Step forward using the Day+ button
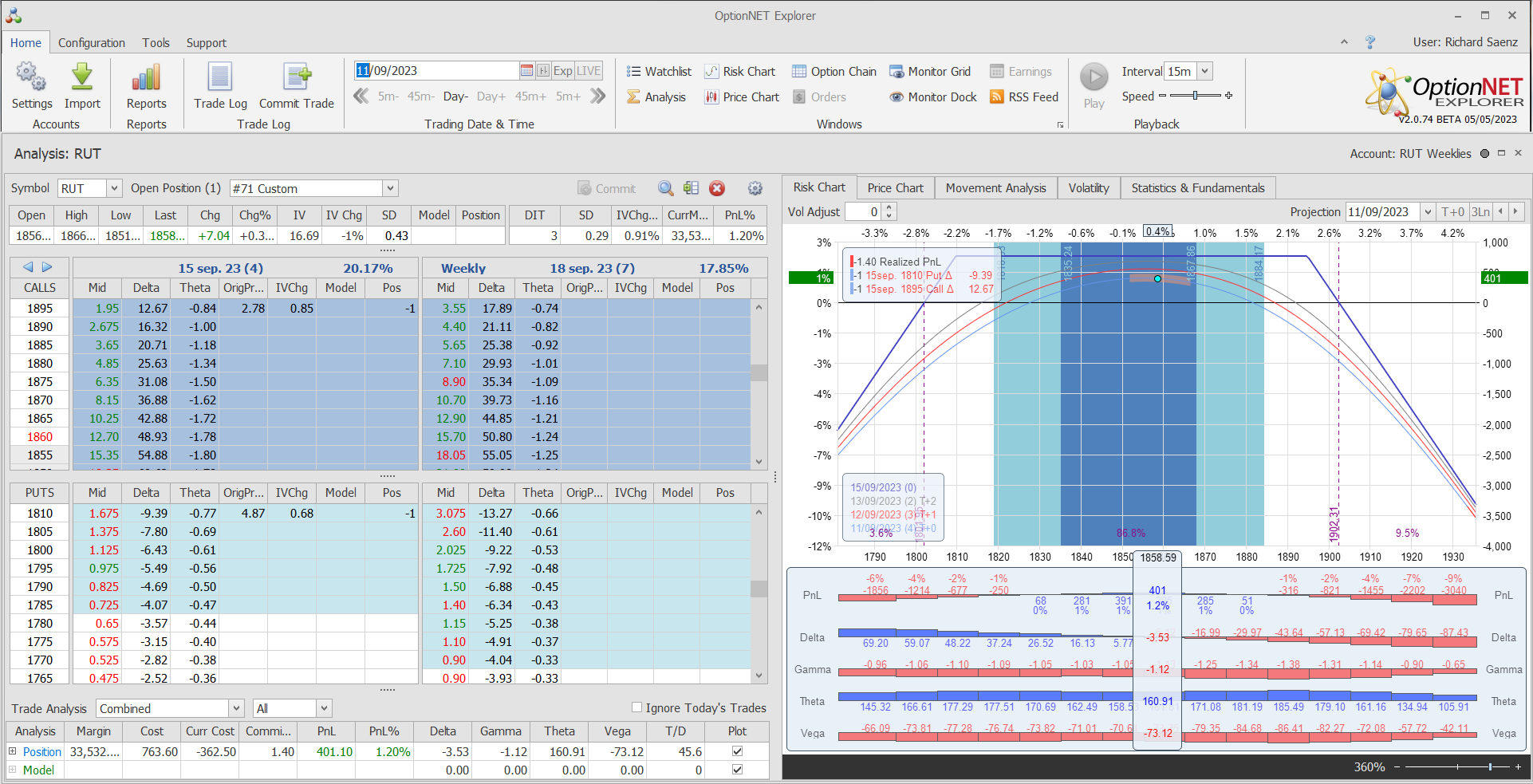Screen dimensions: 1533x784 (491, 97)
